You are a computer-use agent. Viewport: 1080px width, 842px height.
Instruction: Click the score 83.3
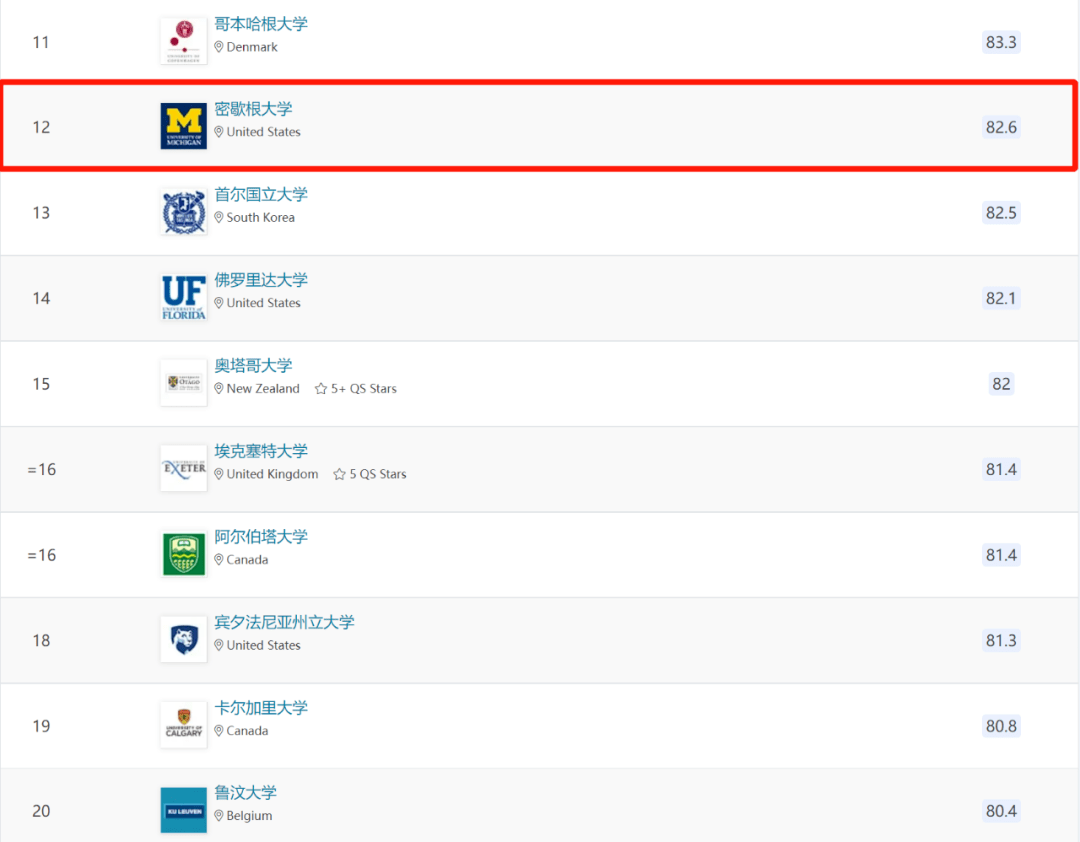tap(1001, 42)
